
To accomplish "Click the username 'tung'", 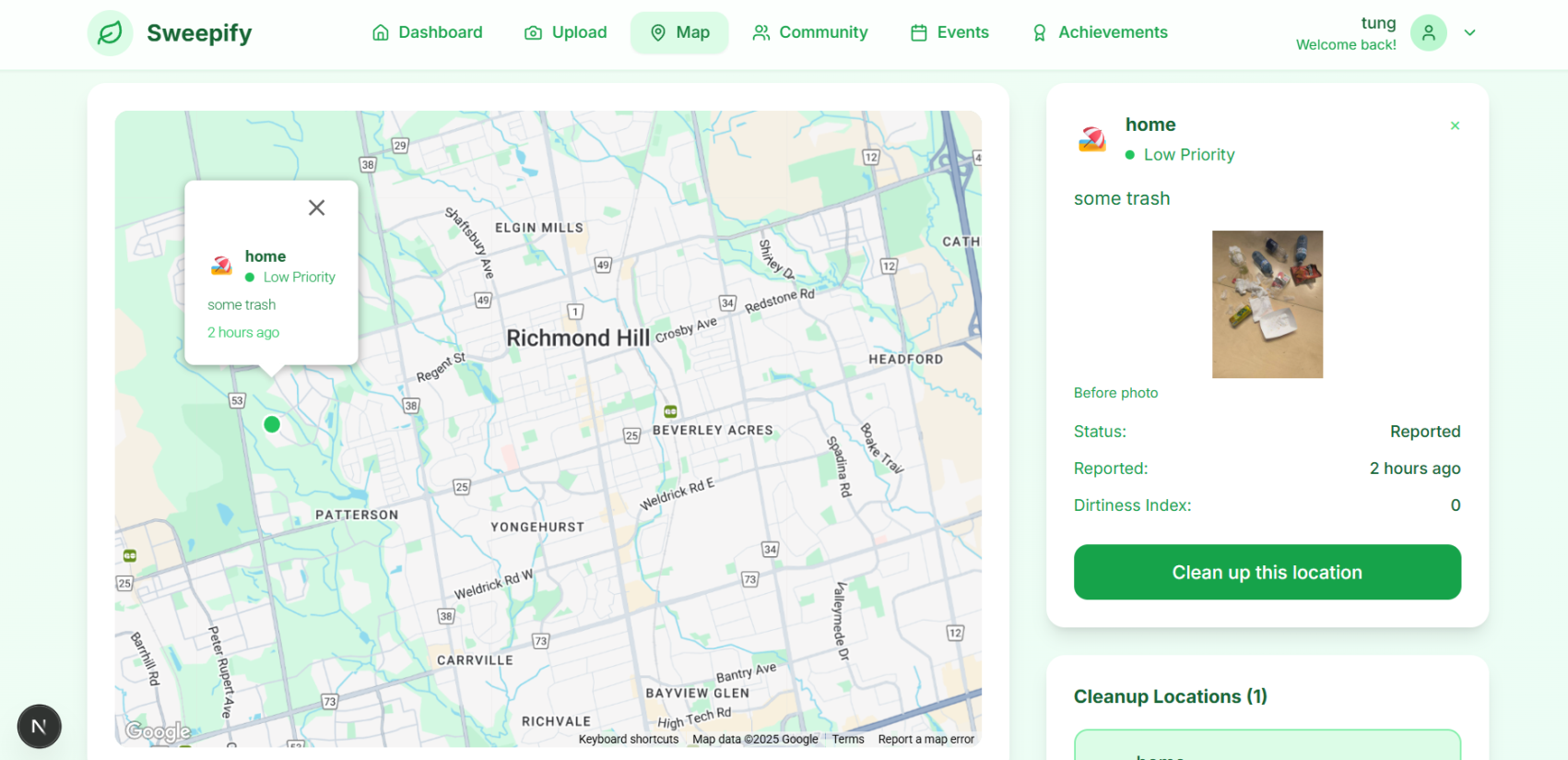I will pyautogui.click(x=1379, y=23).
